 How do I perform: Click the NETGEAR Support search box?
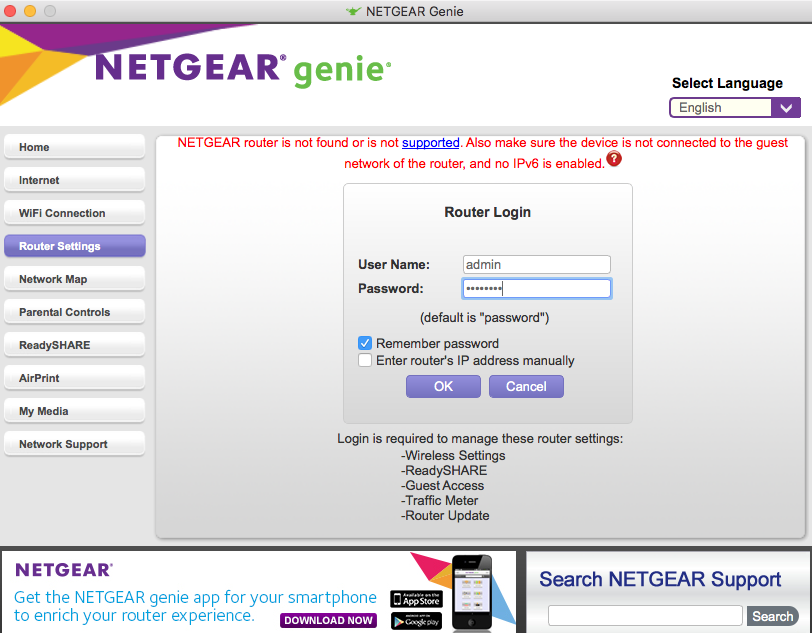tap(645, 616)
